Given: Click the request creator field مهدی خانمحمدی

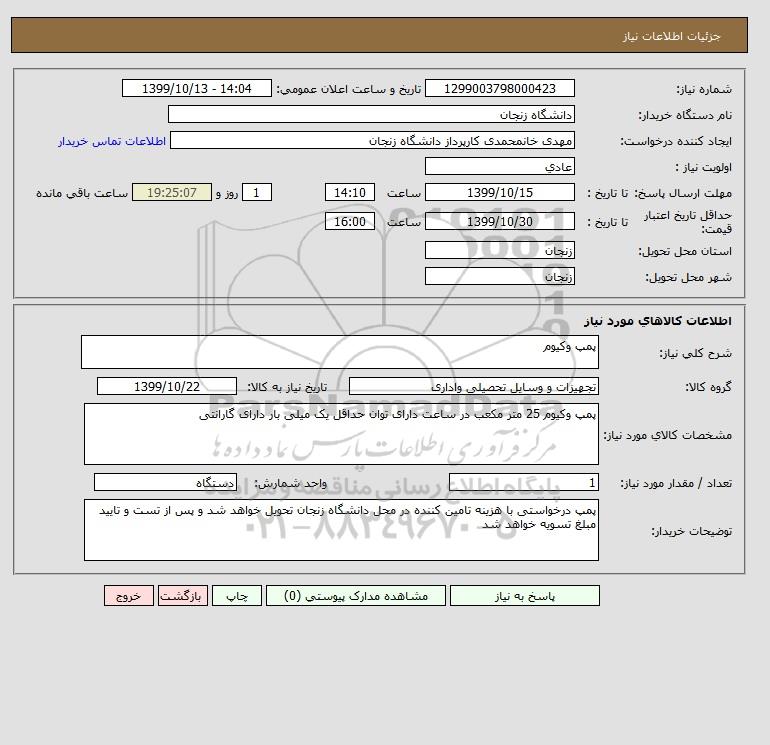Looking at the screenshot, I should [372, 140].
